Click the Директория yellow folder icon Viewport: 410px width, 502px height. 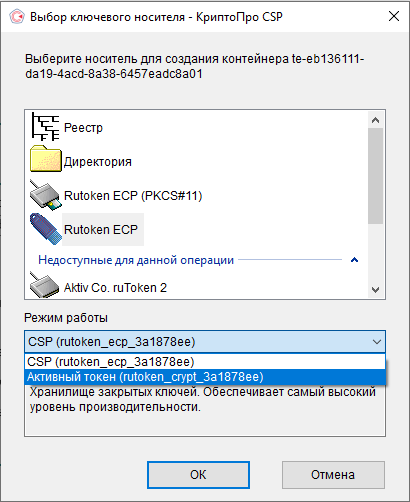pyautogui.click(x=45, y=159)
